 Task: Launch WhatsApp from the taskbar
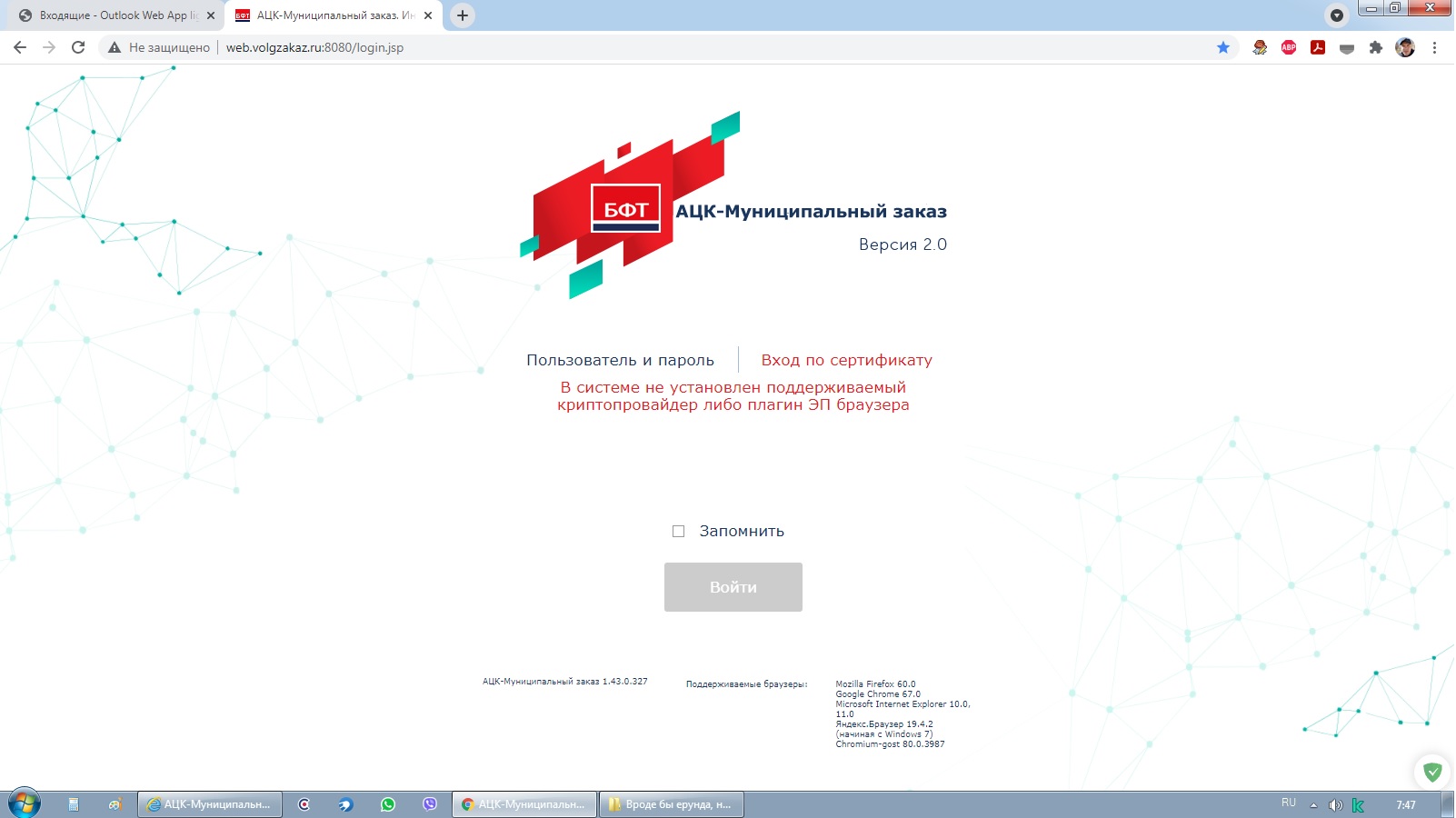[388, 804]
